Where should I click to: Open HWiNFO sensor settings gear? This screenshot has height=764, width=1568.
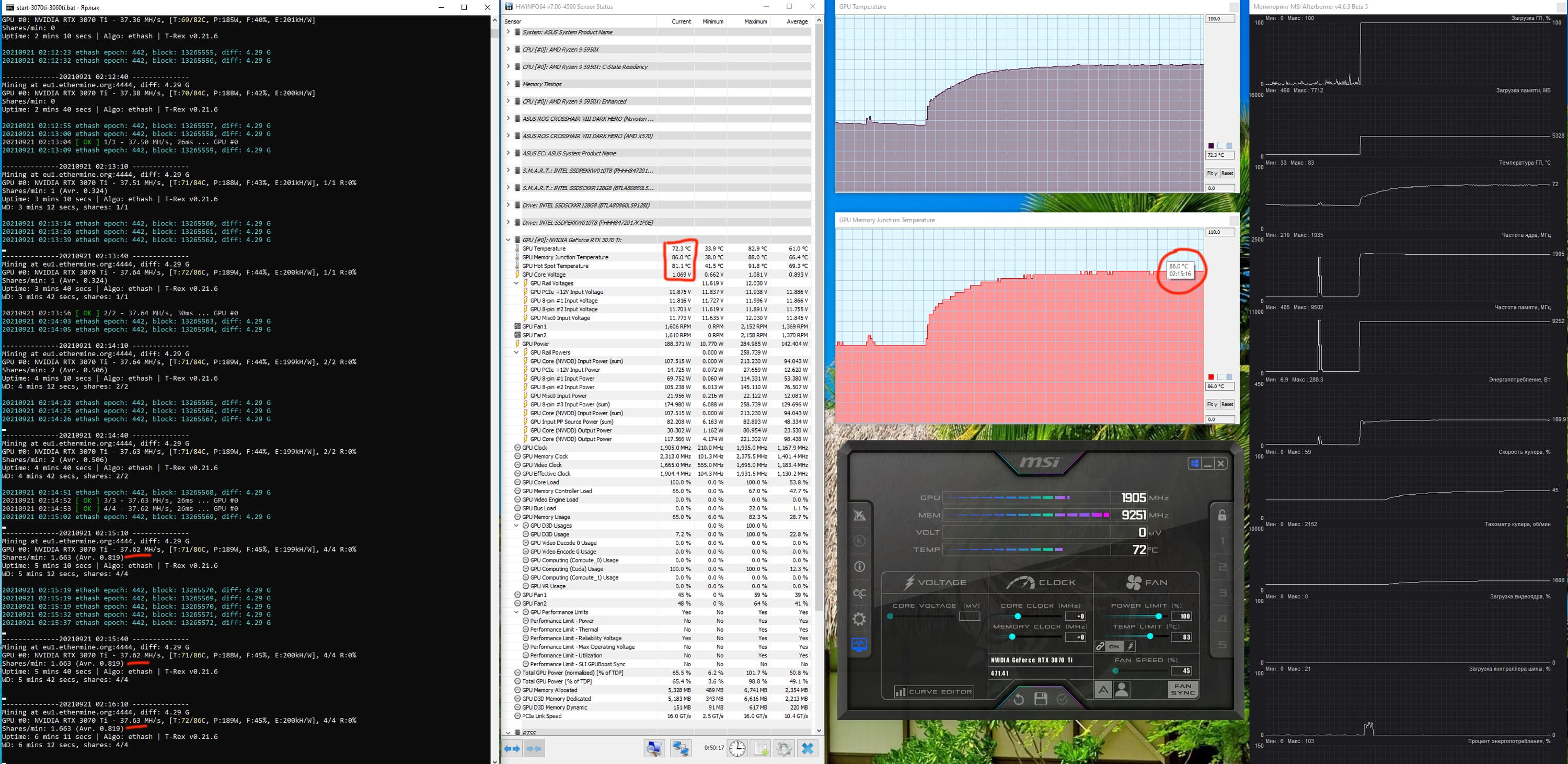pos(783,748)
